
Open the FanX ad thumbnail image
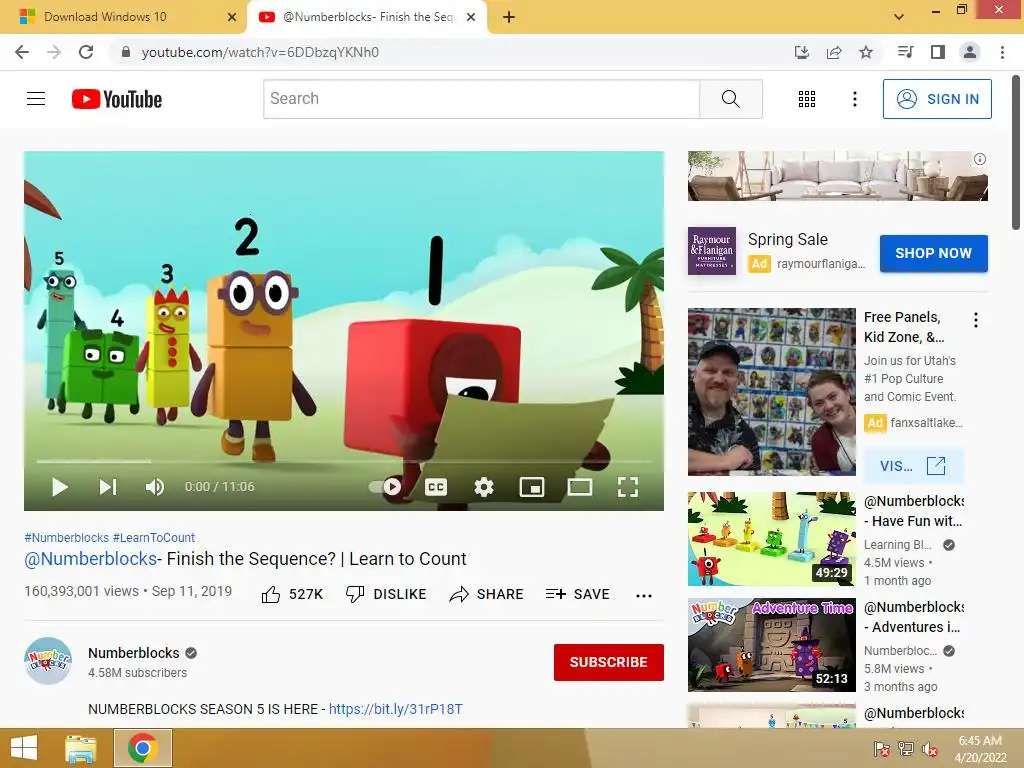click(x=771, y=392)
